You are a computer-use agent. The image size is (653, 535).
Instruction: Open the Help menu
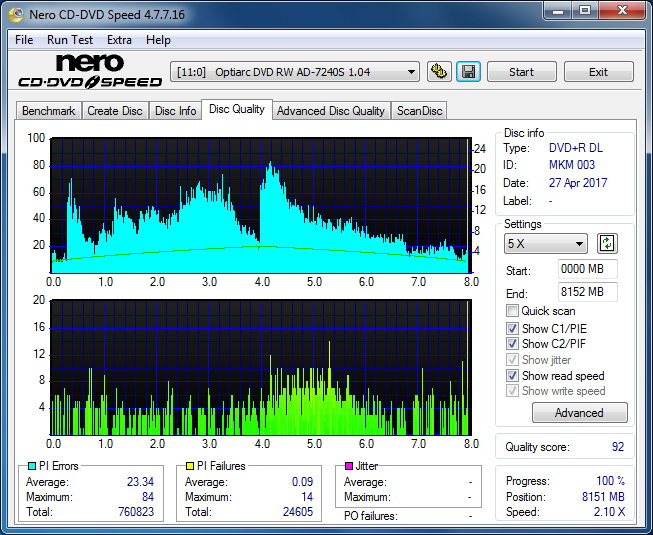click(x=158, y=40)
